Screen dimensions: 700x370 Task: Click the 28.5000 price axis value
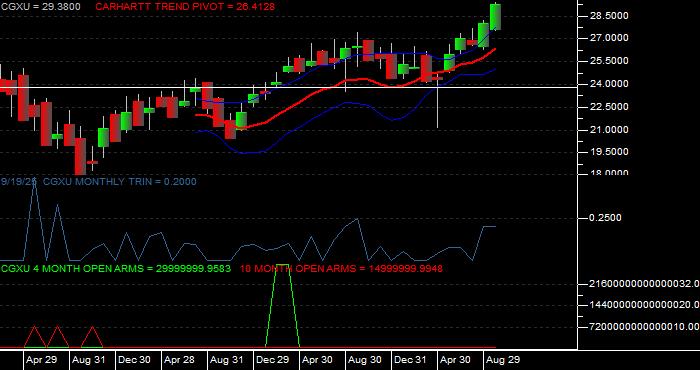pyautogui.click(x=609, y=16)
